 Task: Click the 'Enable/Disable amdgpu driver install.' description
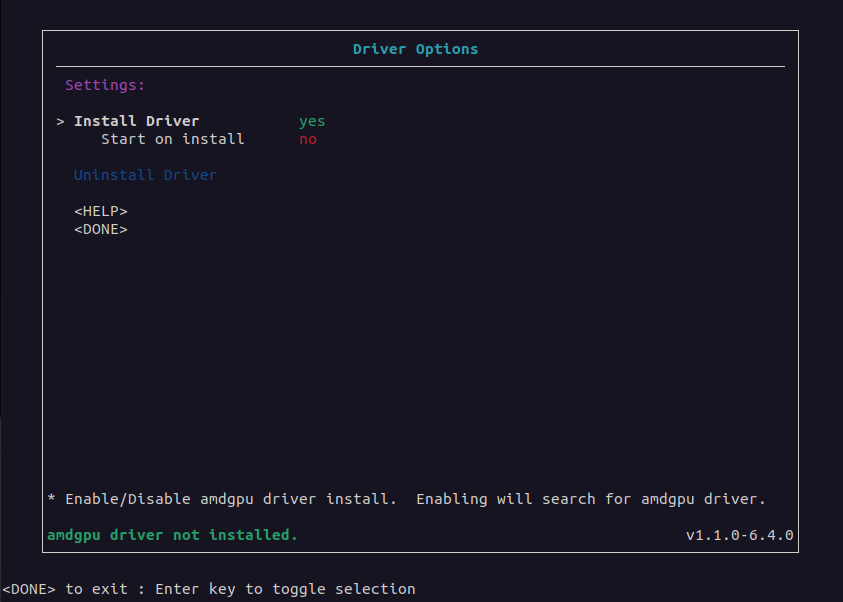point(231,498)
